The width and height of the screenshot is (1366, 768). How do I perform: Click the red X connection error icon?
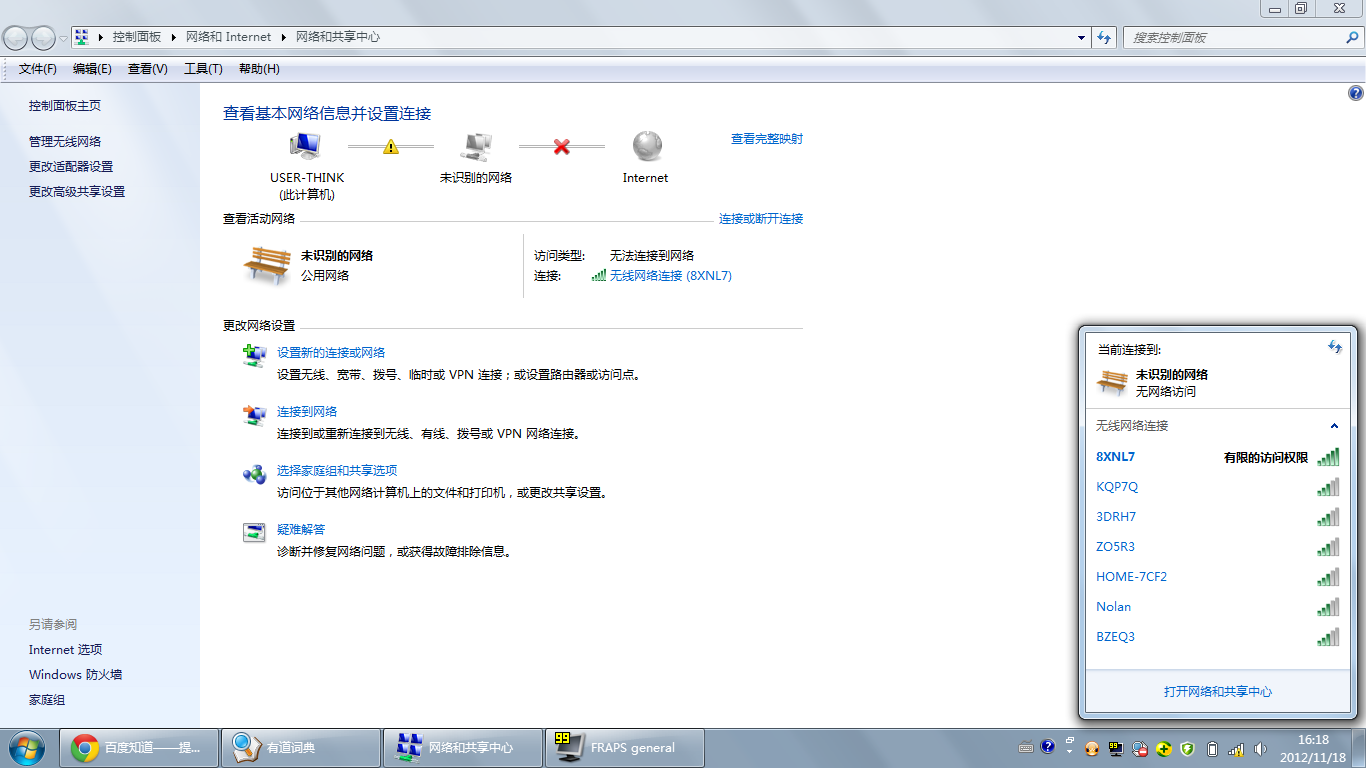tap(561, 147)
